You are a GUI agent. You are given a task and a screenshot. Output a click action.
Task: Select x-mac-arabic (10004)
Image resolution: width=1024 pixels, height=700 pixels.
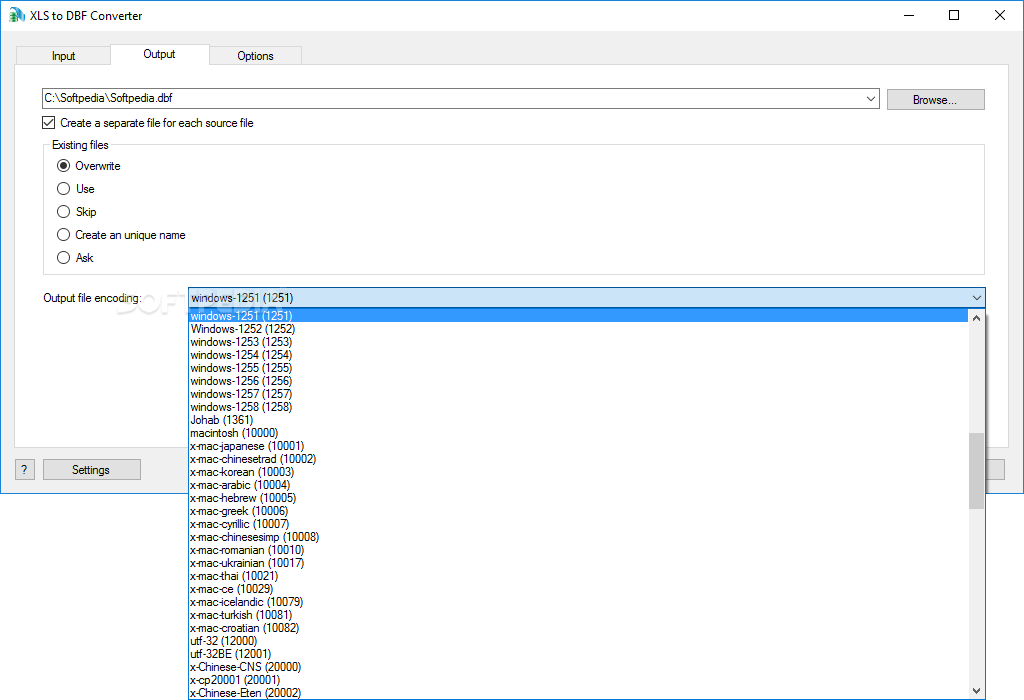[x=578, y=485]
